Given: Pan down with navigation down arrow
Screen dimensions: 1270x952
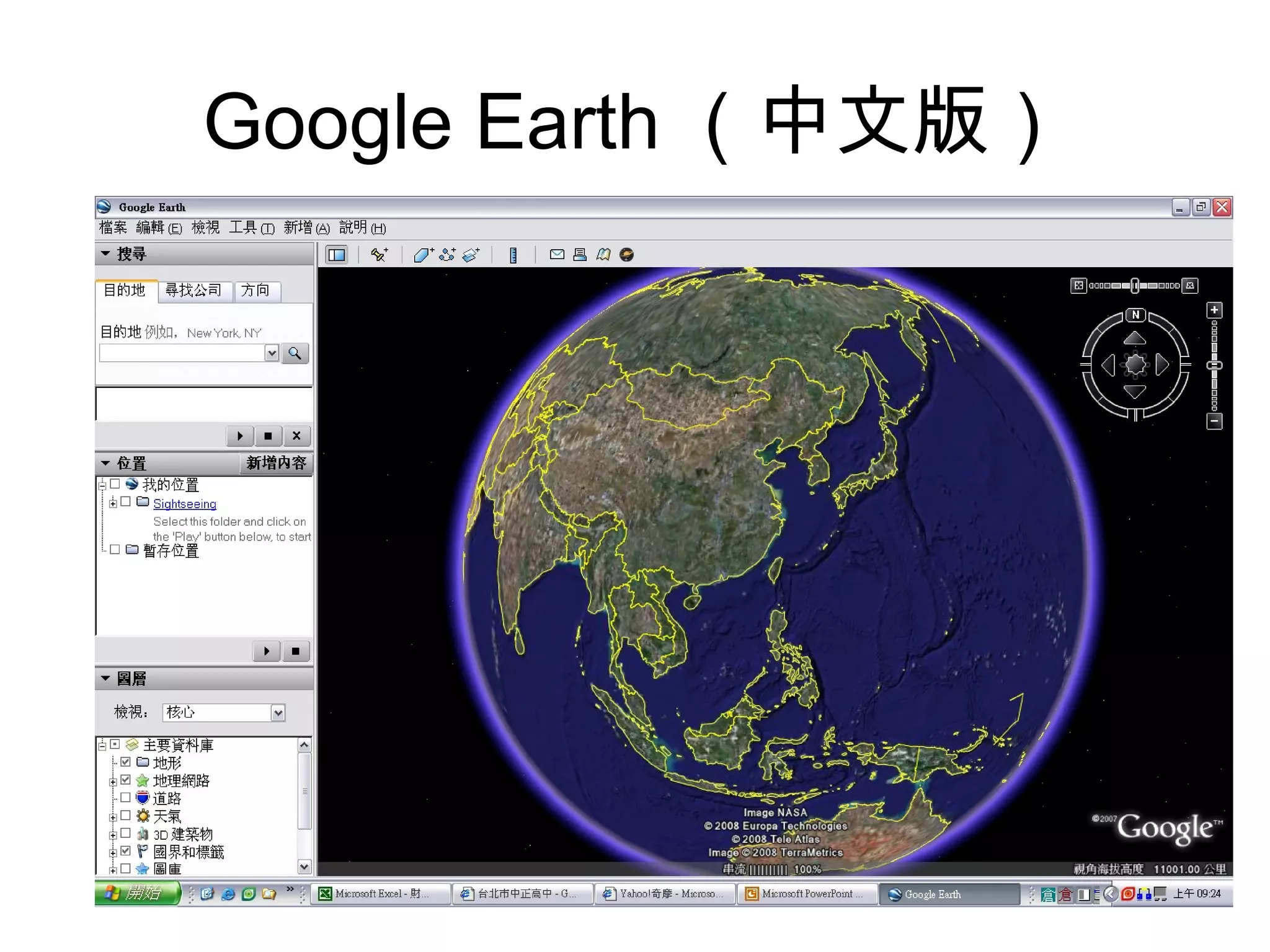Looking at the screenshot, I should click(1135, 391).
